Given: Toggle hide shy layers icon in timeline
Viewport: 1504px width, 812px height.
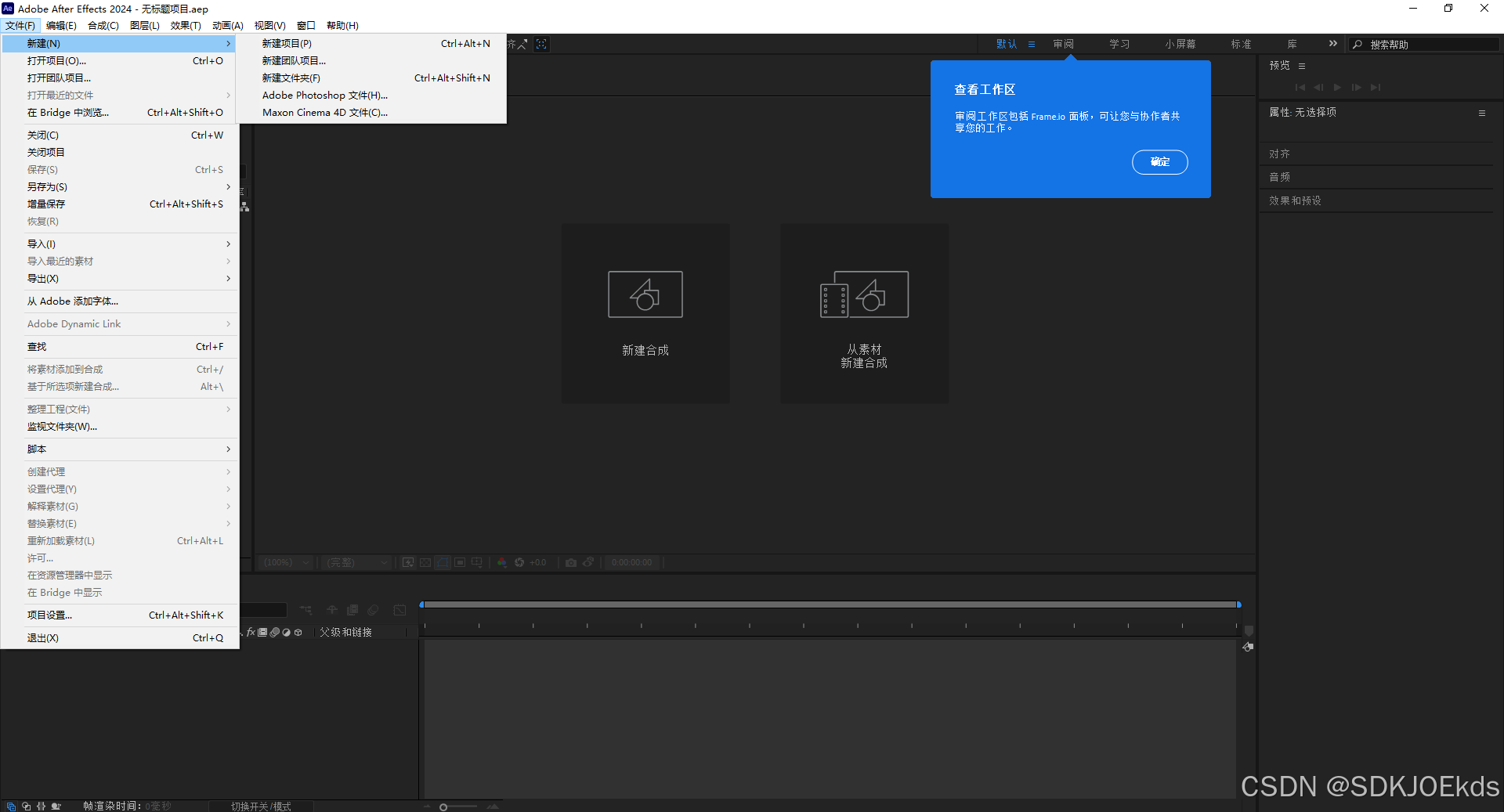Looking at the screenshot, I should tap(332, 610).
